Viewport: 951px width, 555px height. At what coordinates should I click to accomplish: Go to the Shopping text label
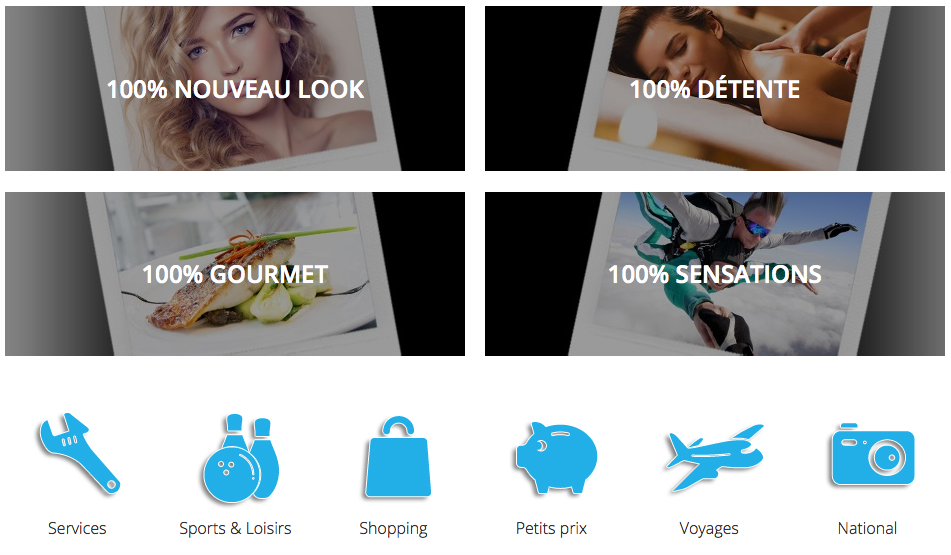click(x=393, y=529)
